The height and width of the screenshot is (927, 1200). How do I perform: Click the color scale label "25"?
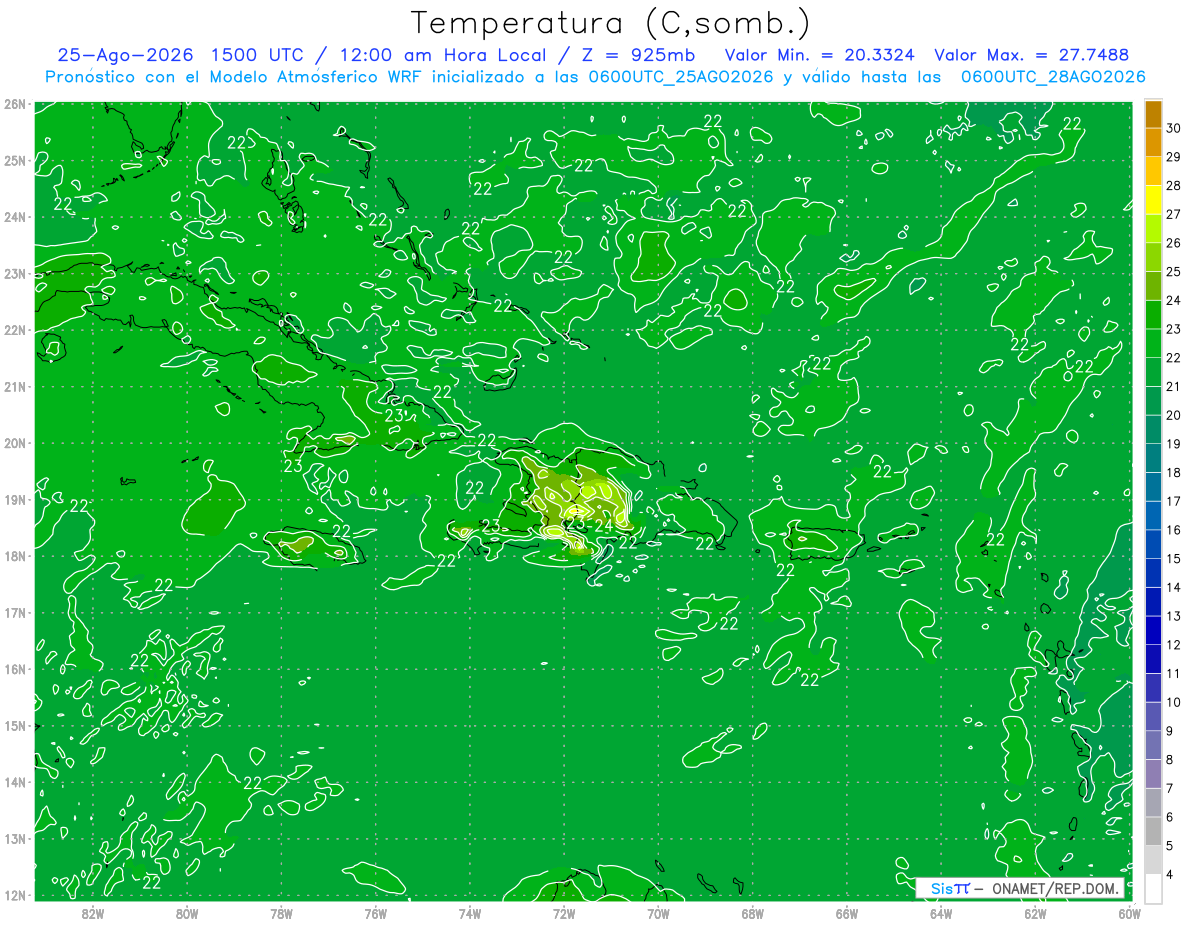pyautogui.click(x=1173, y=272)
